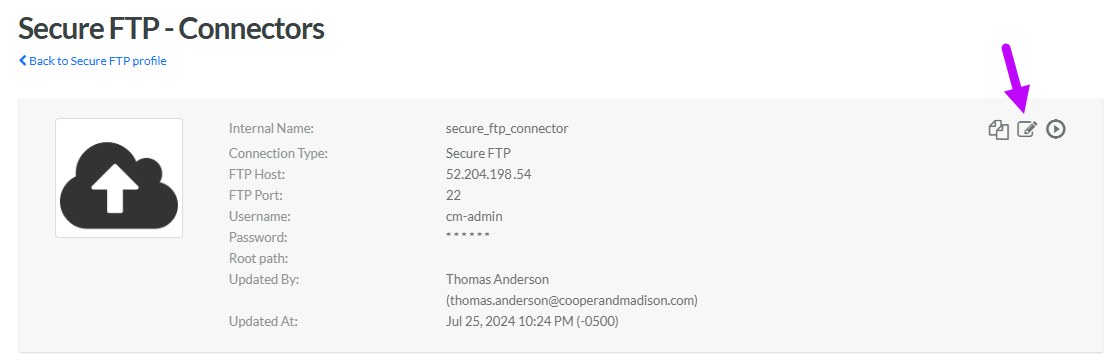
Task: Click the Connection Type label
Action: 279,153
